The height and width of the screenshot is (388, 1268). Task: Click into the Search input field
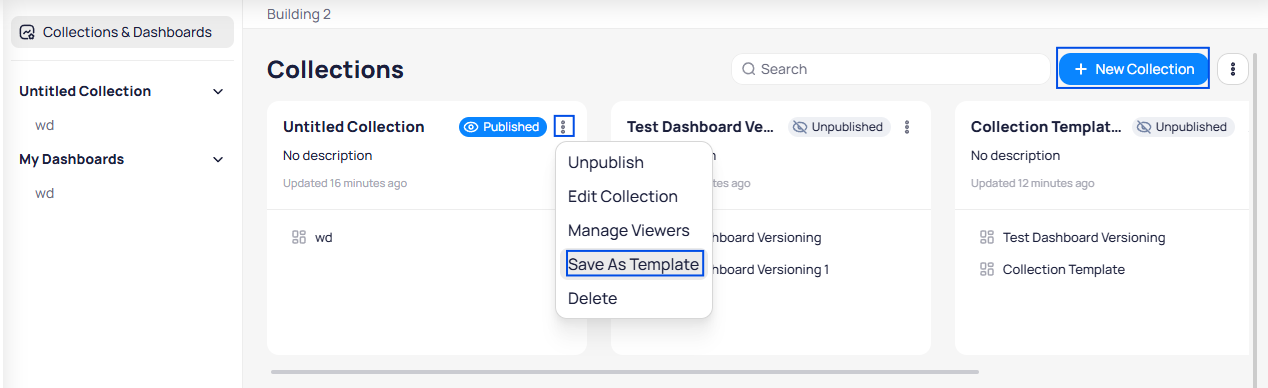[890, 69]
